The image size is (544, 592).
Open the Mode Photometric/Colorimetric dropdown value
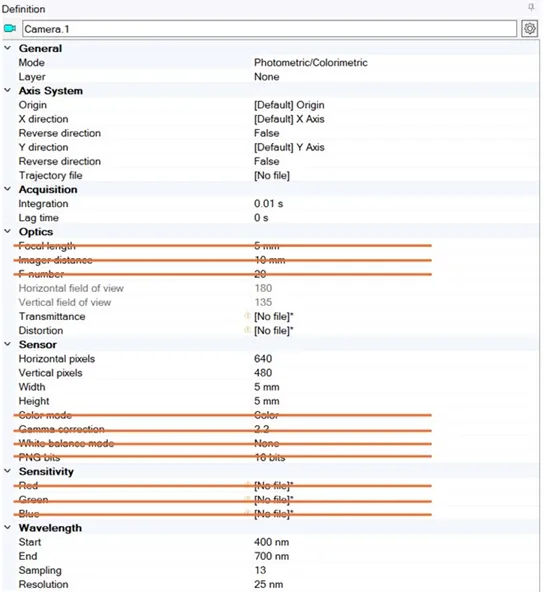(x=310, y=63)
